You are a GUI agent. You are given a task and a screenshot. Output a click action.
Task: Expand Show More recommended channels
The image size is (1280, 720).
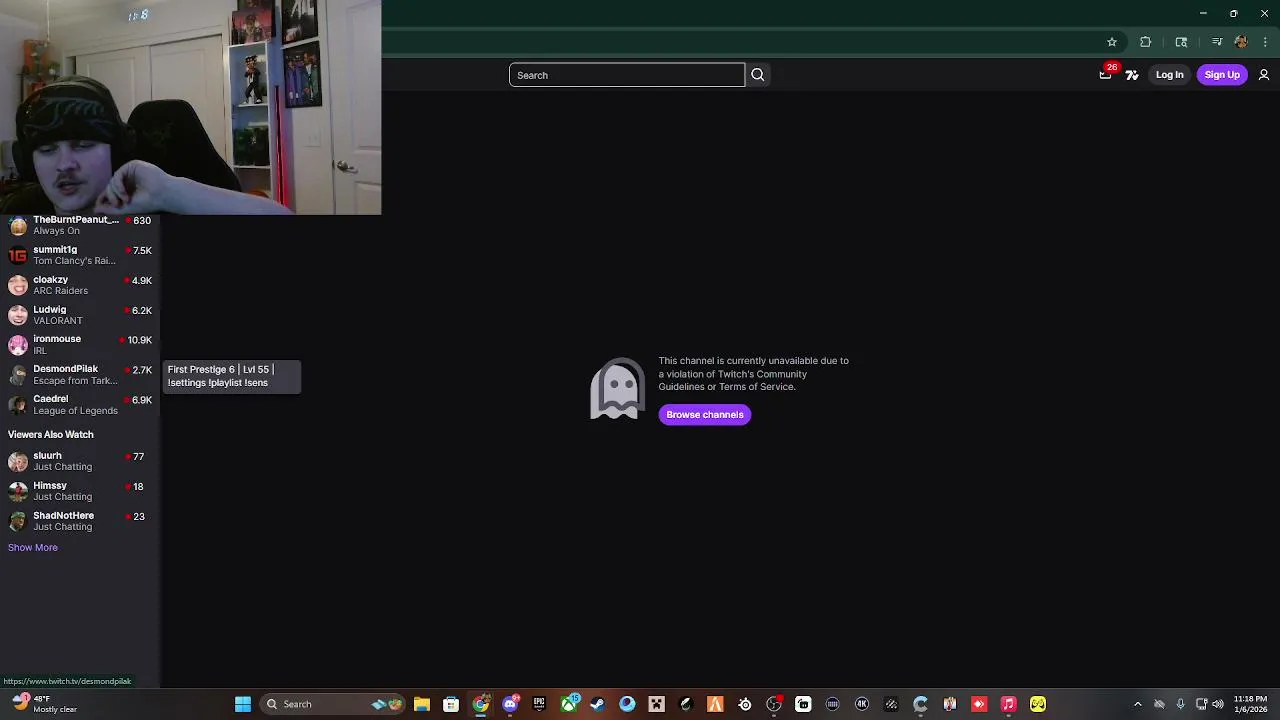33,547
